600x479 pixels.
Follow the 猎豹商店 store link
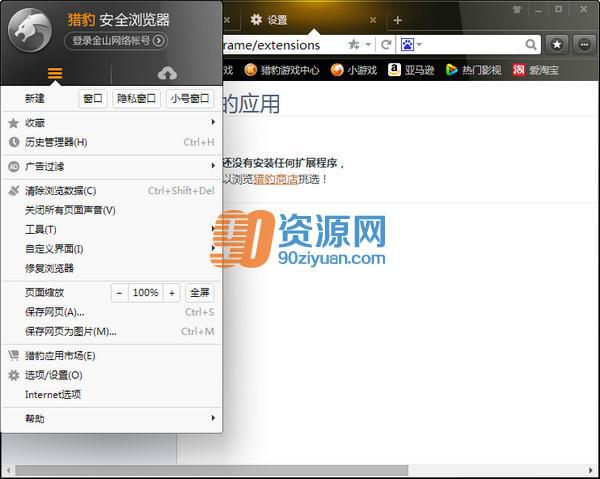[x=276, y=179]
